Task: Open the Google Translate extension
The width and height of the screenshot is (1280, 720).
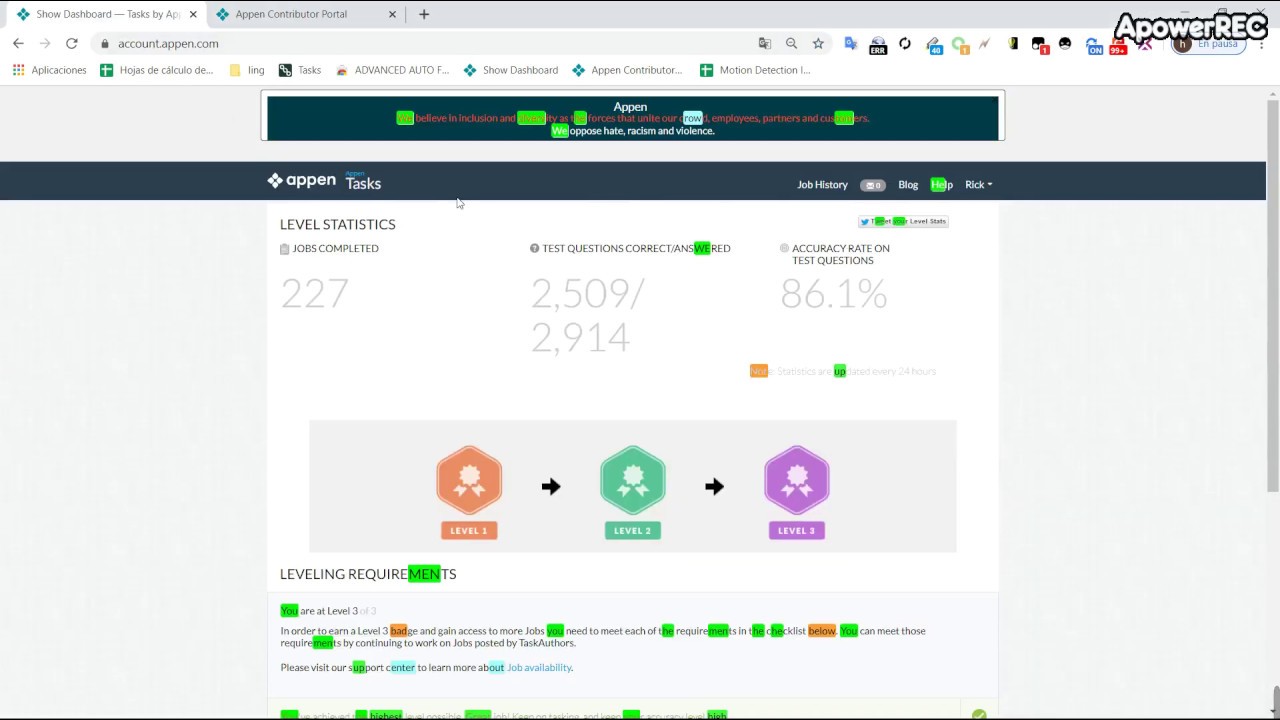Action: [x=851, y=44]
